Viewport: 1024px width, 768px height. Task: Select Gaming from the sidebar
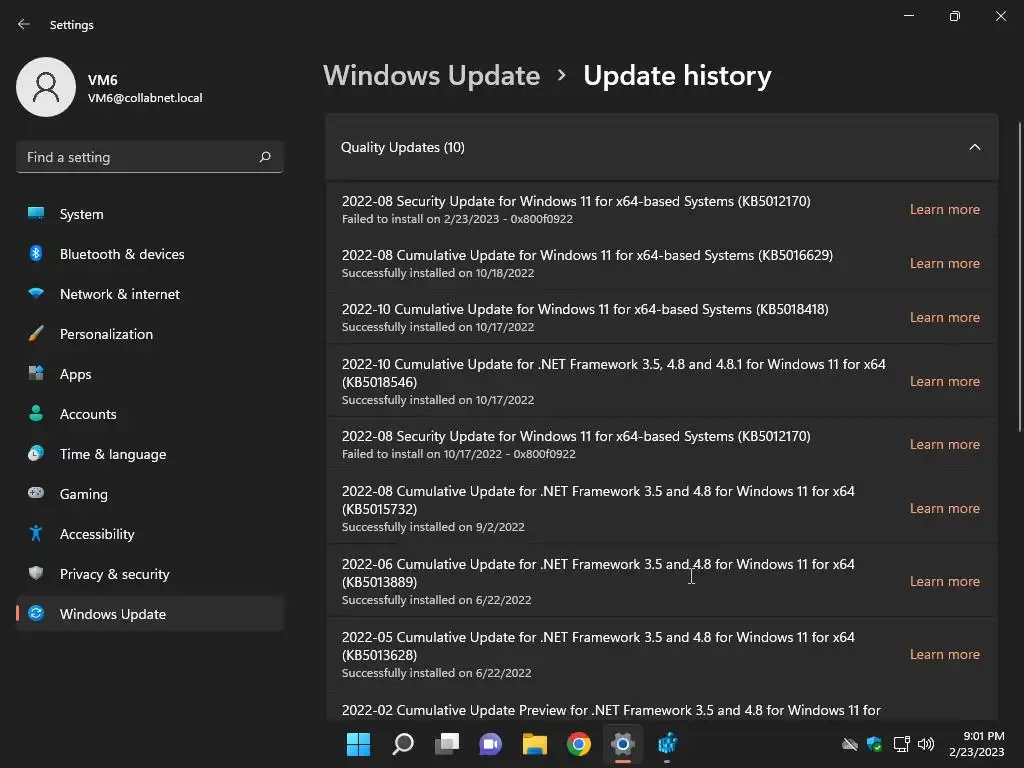pyautogui.click(x=150, y=494)
